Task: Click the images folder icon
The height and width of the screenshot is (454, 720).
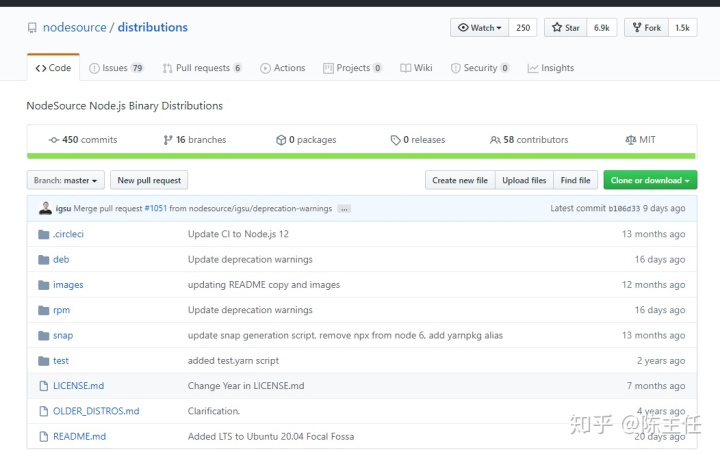Action: tap(44, 285)
